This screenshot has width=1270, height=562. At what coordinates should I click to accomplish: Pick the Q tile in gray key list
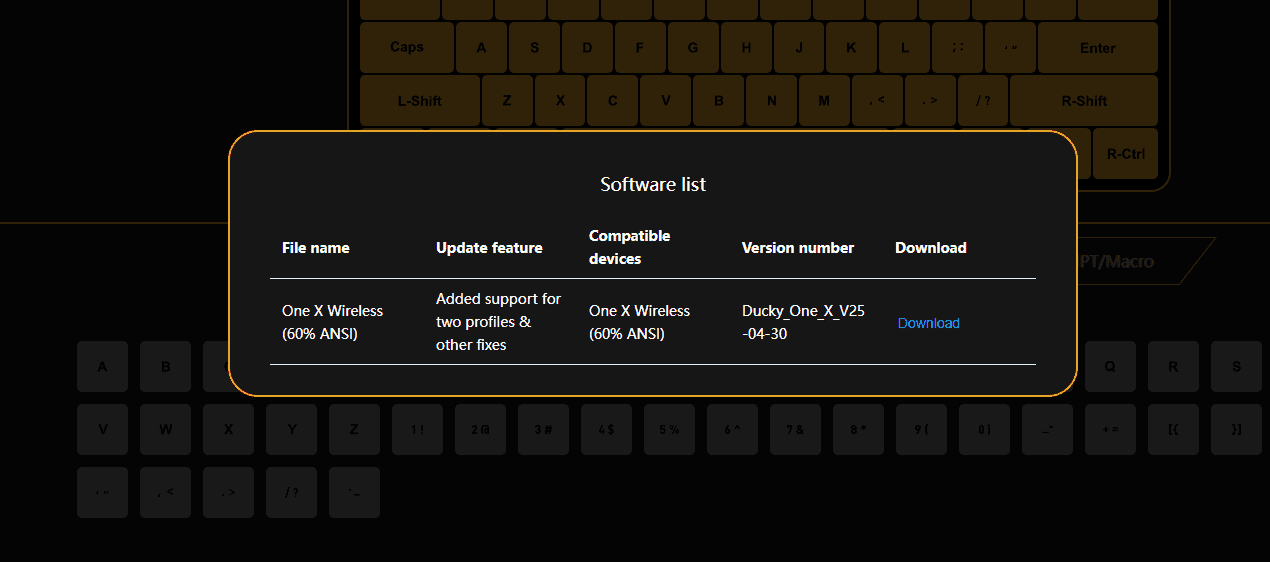(x=1110, y=366)
